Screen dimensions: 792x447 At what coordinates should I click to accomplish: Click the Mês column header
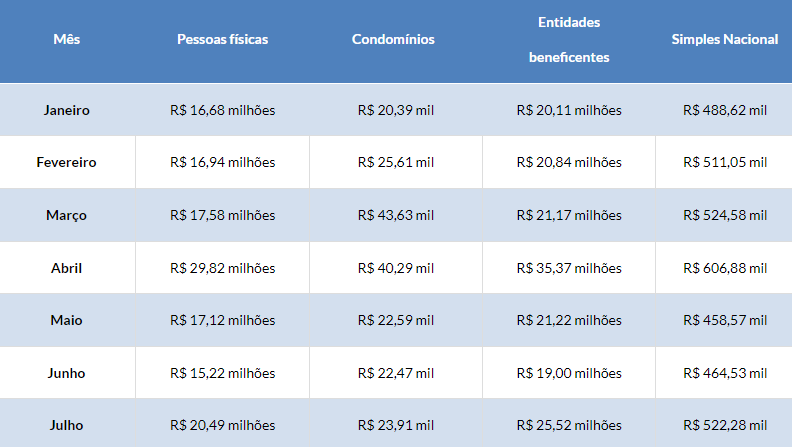click(x=67, y=40)
